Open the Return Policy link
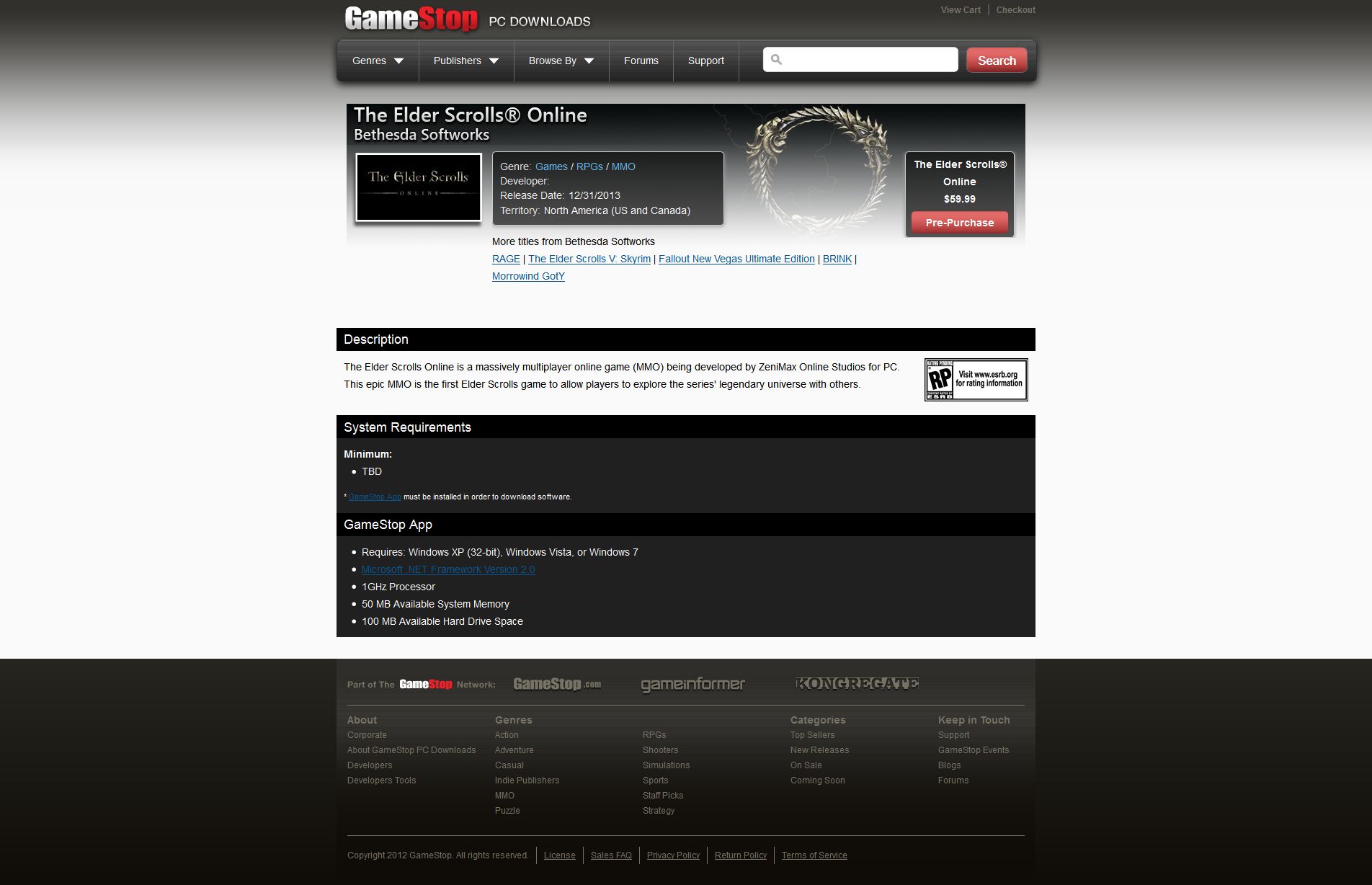The height and width of the screenshot is (885, 1372). pyautogui.click(x=741, y=855)
